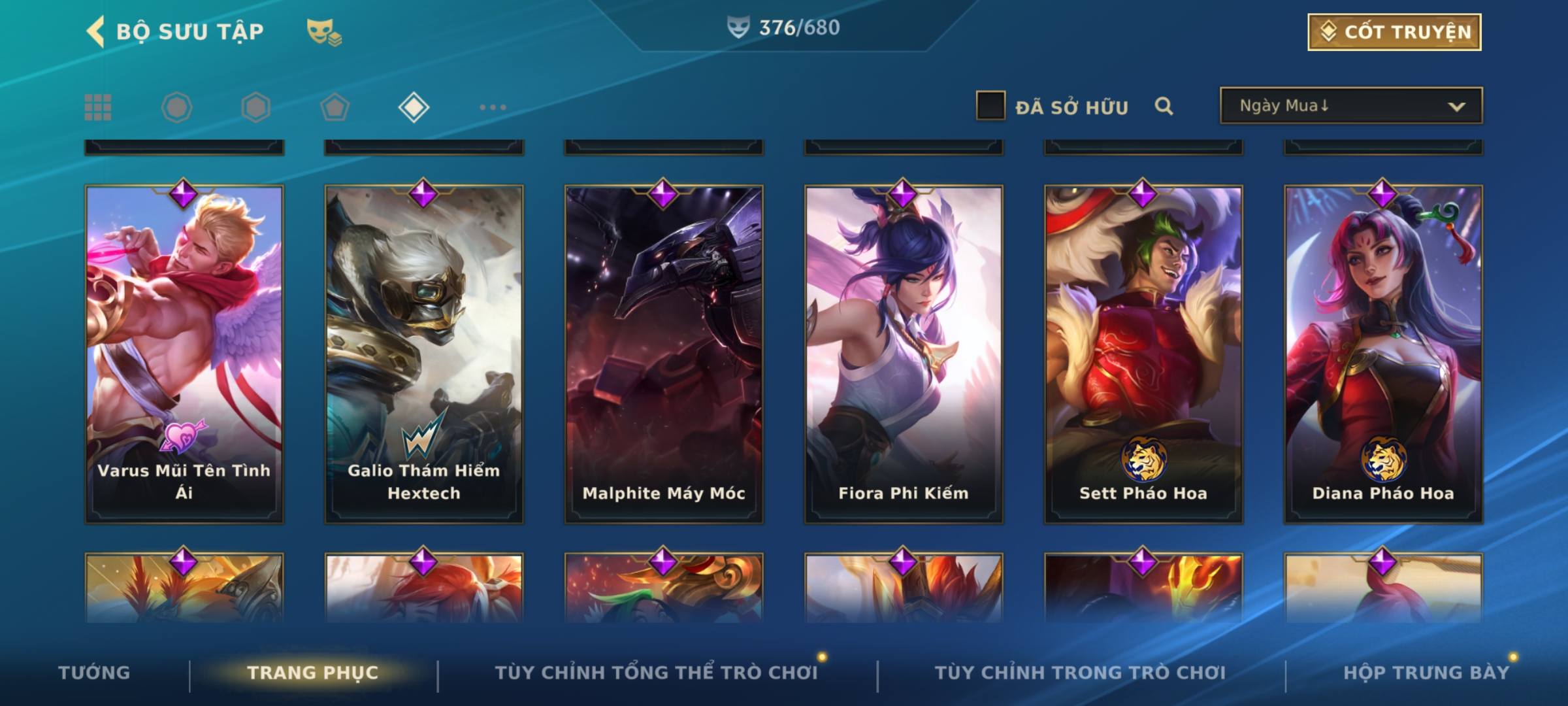Open the Diana Pháo Hoa skin

(1383, 354)
